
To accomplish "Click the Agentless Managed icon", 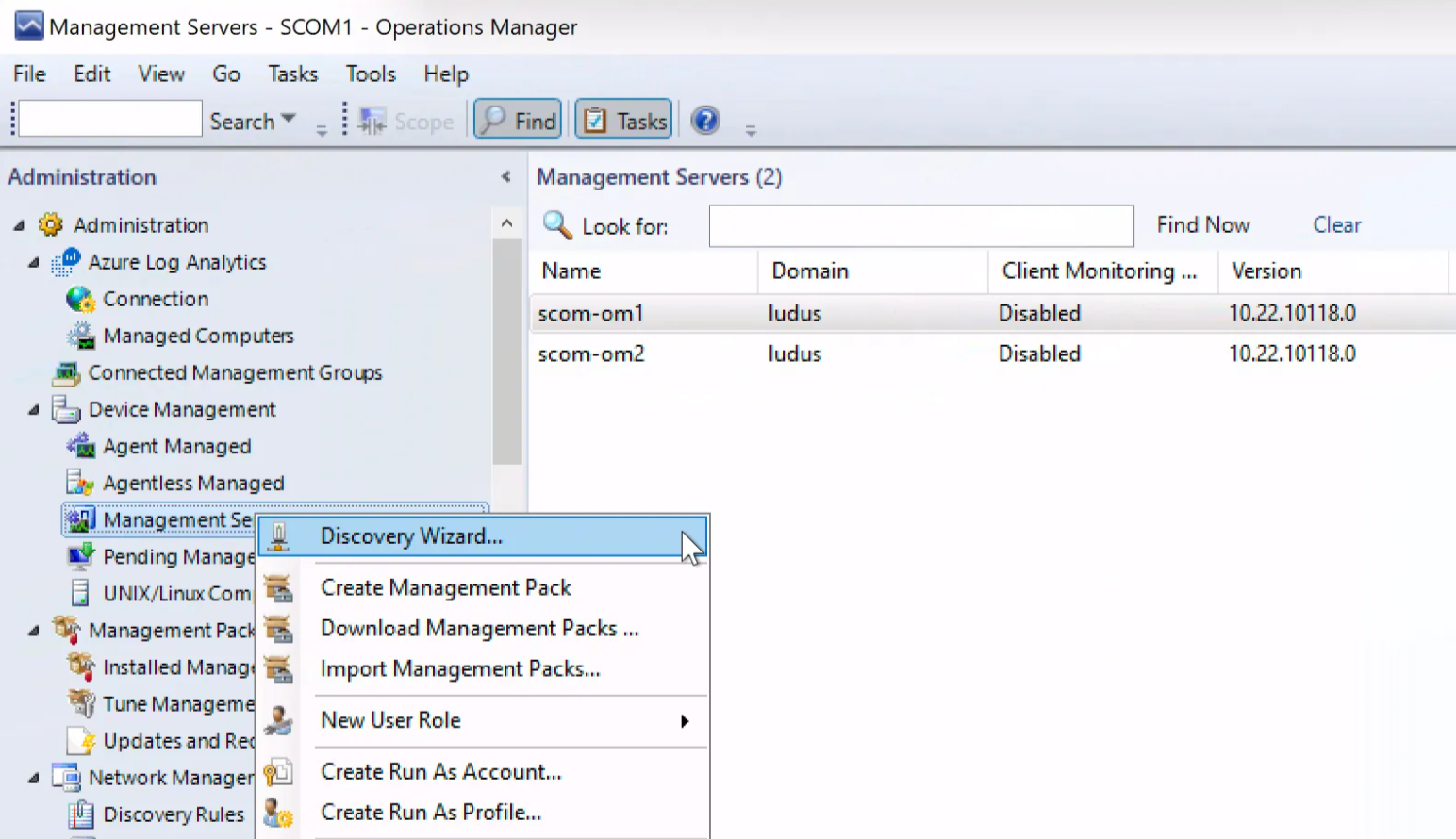I will coord(81,483).
